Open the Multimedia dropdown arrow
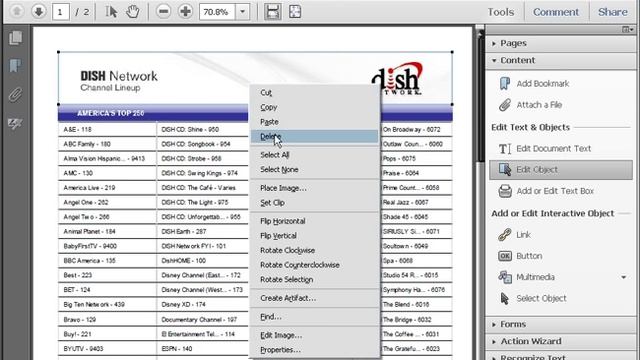This screenshot has height=360, width=640. 624,278
